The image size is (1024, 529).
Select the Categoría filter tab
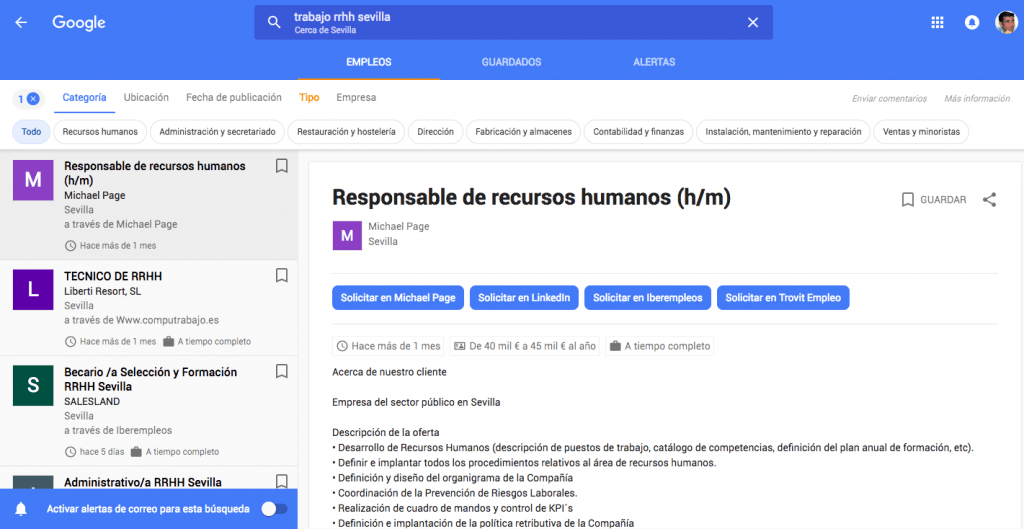point(84,97)
